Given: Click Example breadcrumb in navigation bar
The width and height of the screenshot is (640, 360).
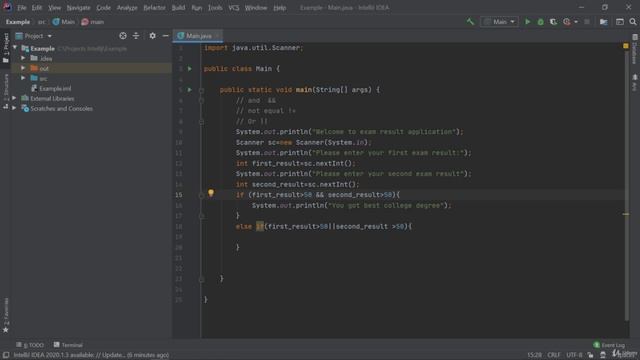Looking at the screenshot, I should (x=18, y=22).
